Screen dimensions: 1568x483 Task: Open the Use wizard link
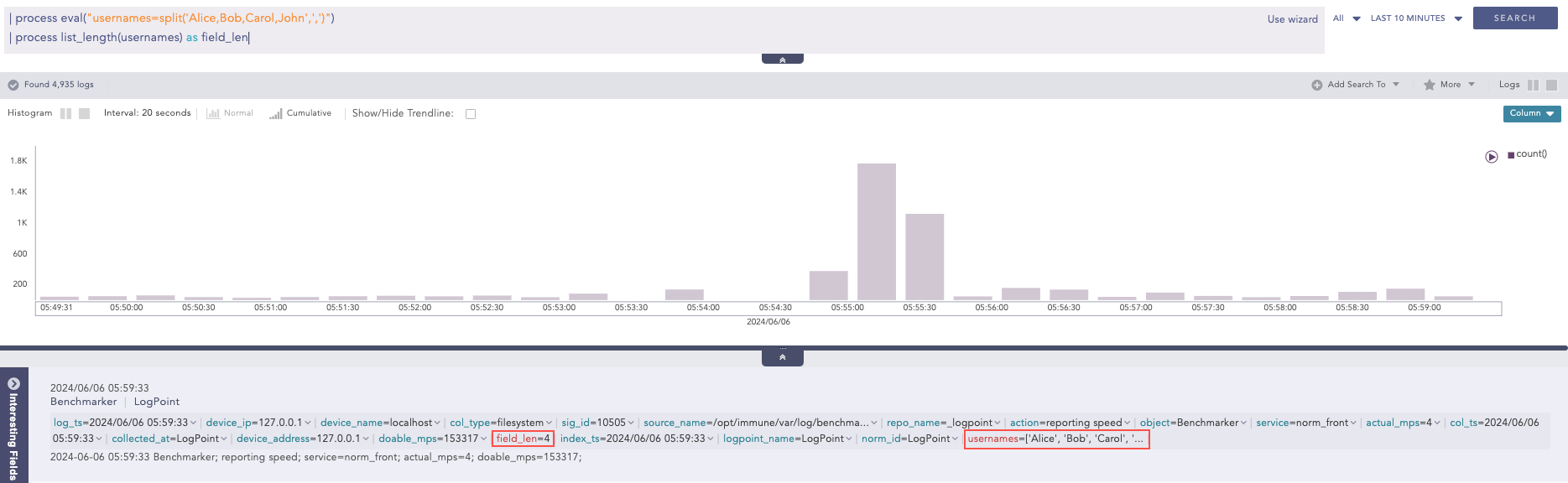1292,19
